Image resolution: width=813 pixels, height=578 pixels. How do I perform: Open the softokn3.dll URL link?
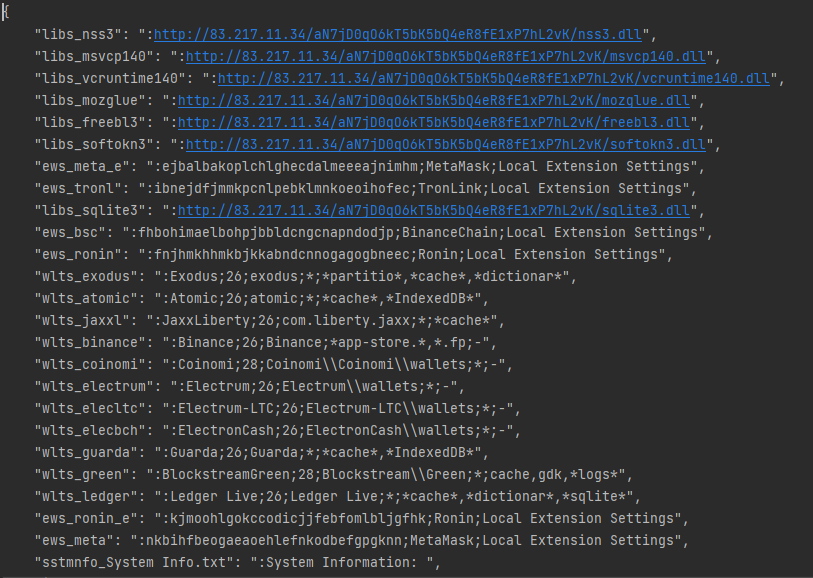(x=446, y=145)
